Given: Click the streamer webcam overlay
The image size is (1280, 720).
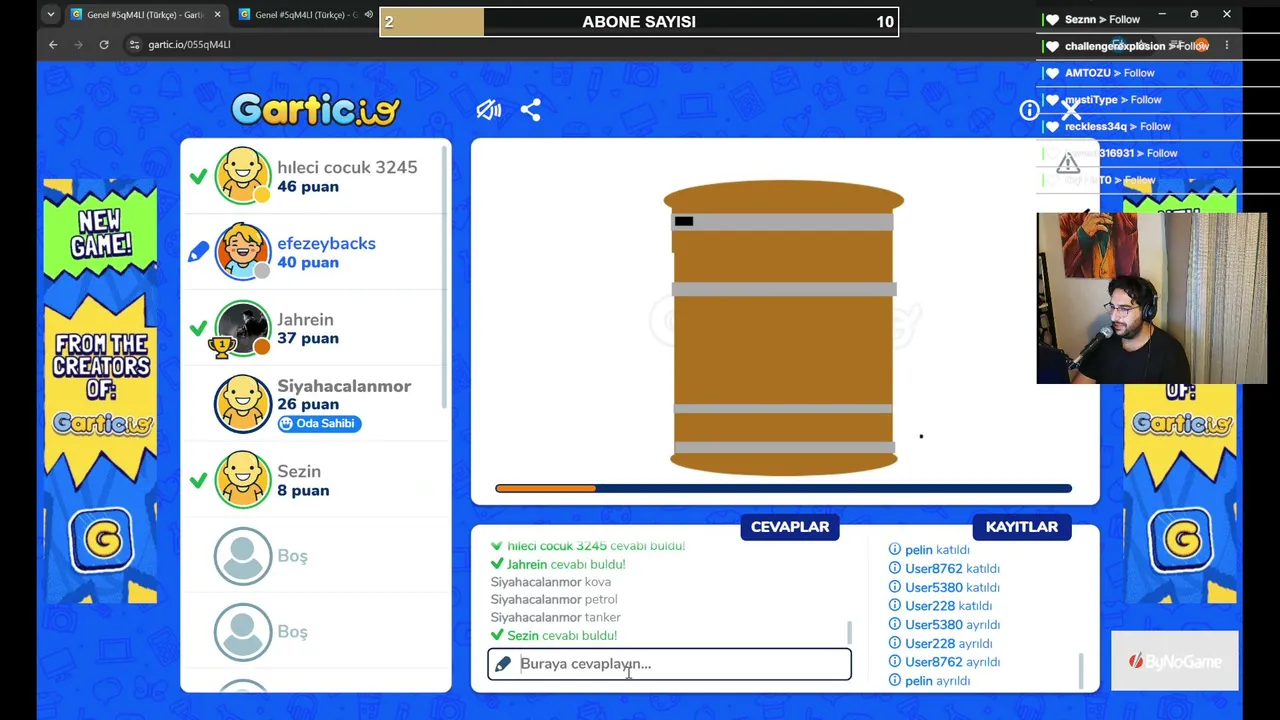Looking at the screenshot, I should tap(1152, 298).
